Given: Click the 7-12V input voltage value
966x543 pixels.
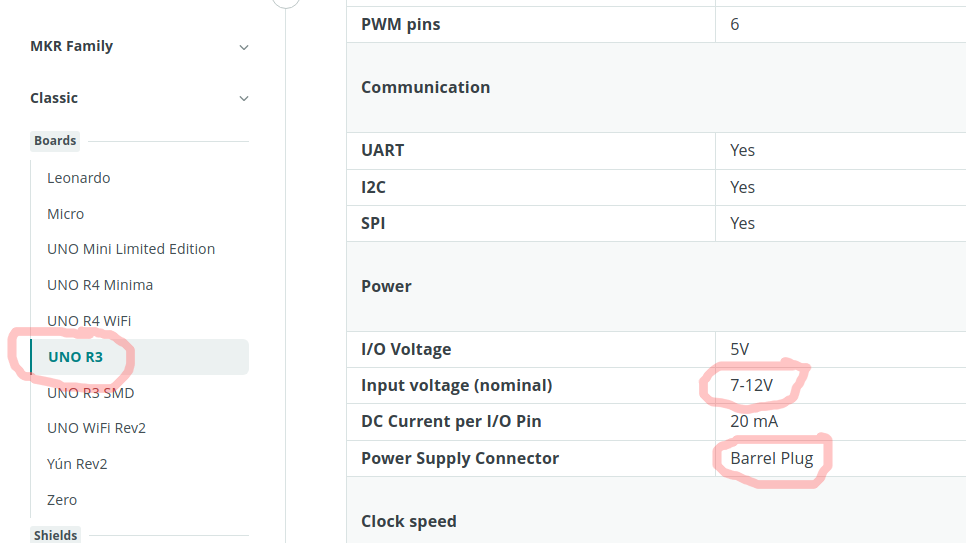Looking at the screenshot, I should click(752, 385).
